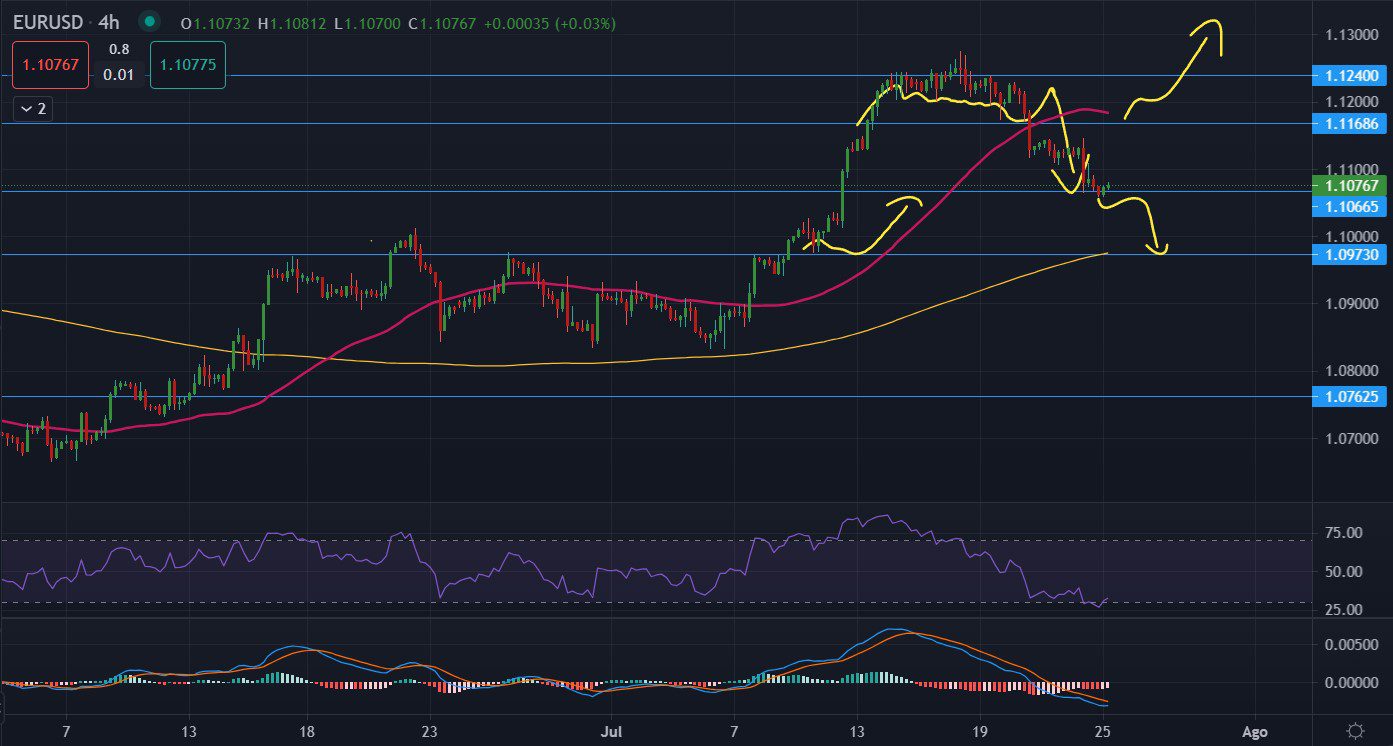Open chart settings gear in bottom corner

pyautogui.click(x=1355, y=730)
